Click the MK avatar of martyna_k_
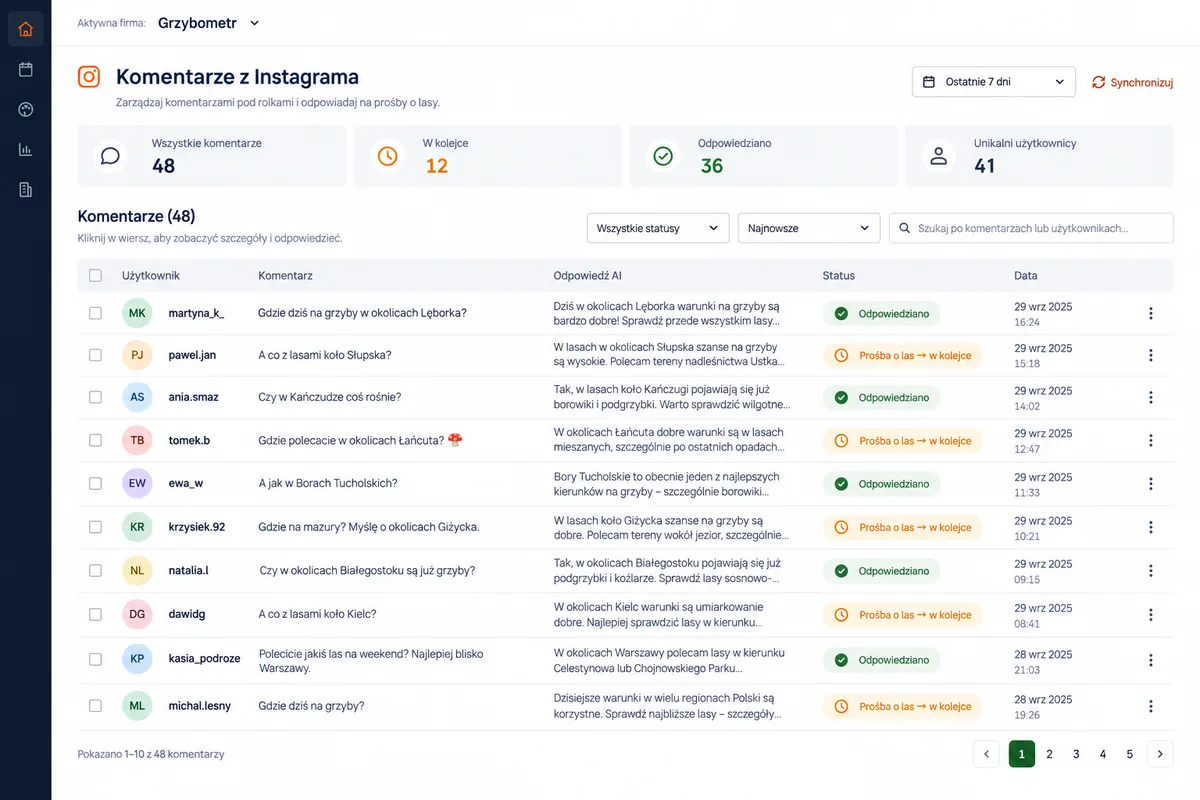The image size is (1200, 800). tap(137, 313)
